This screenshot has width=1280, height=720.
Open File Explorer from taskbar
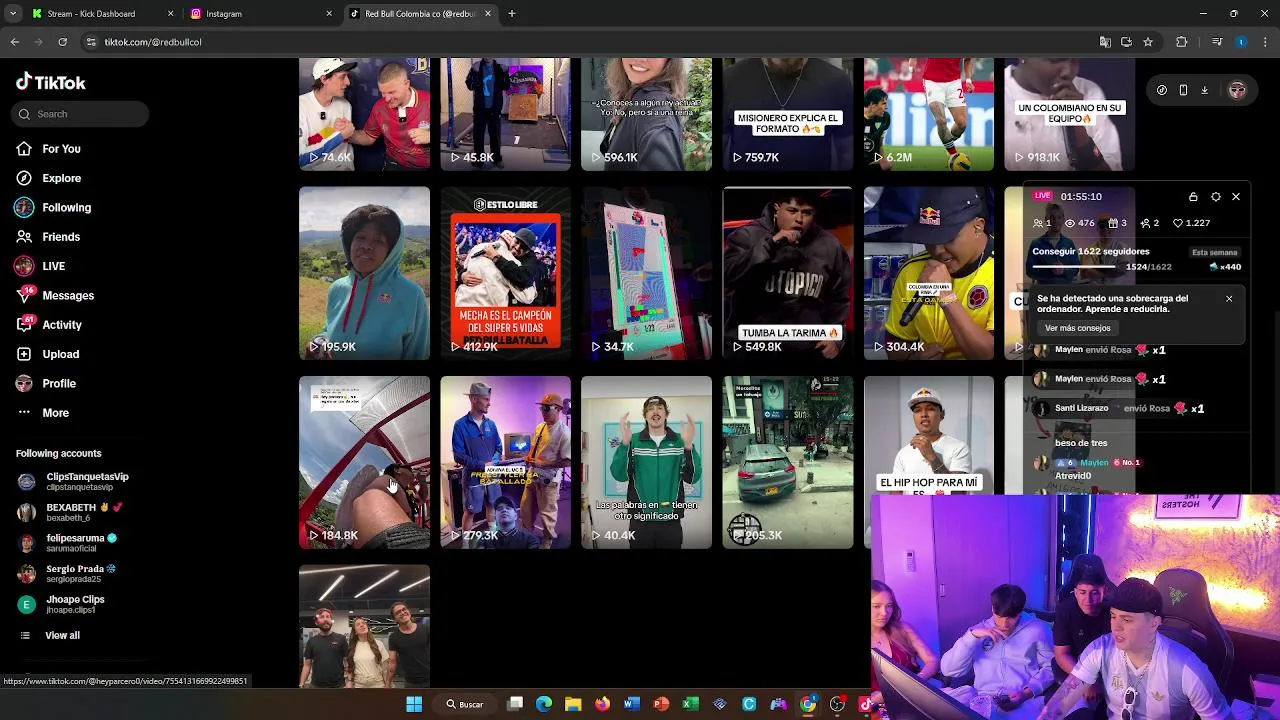[x=573, y=704]
